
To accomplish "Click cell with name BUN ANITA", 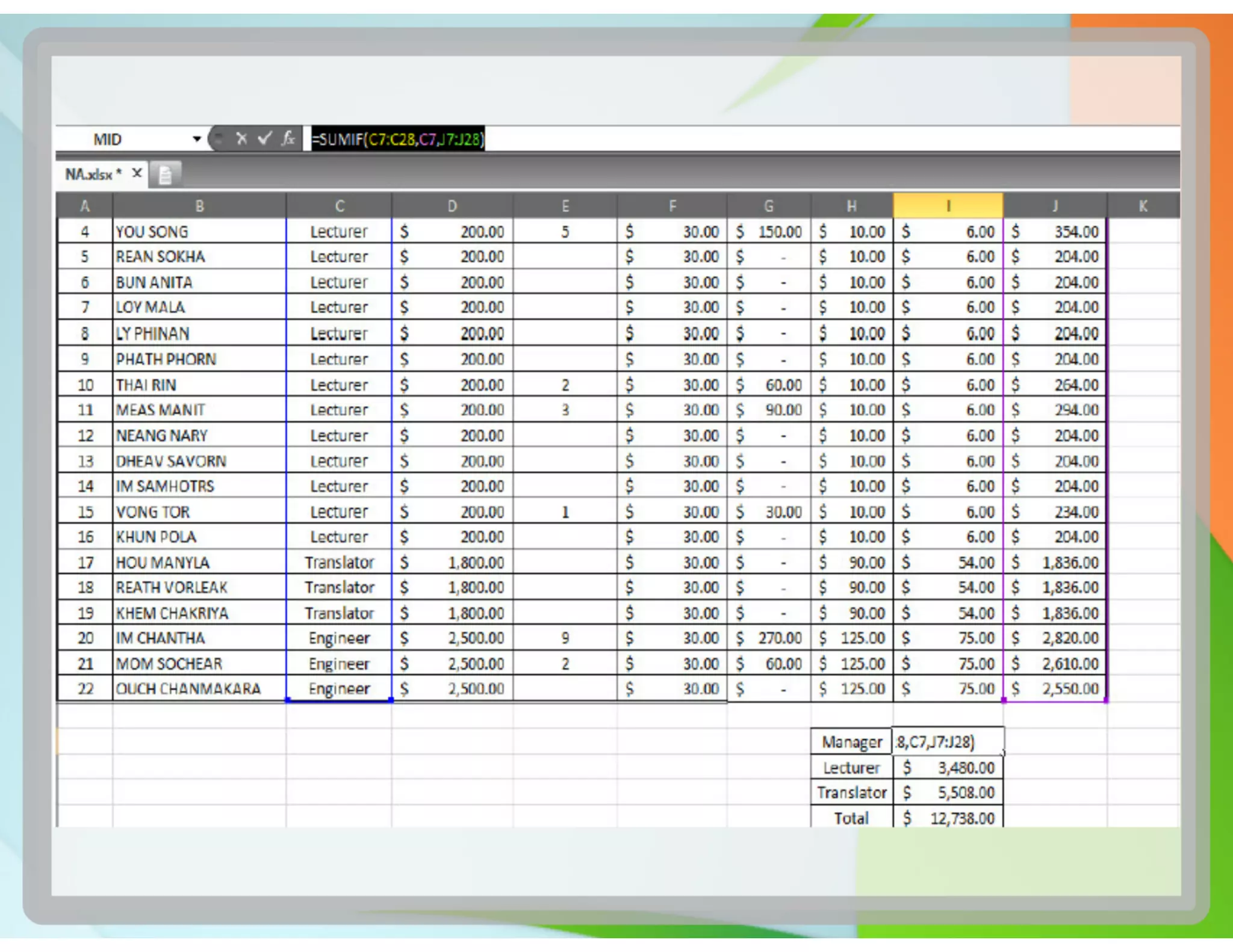I will [199, 282].
